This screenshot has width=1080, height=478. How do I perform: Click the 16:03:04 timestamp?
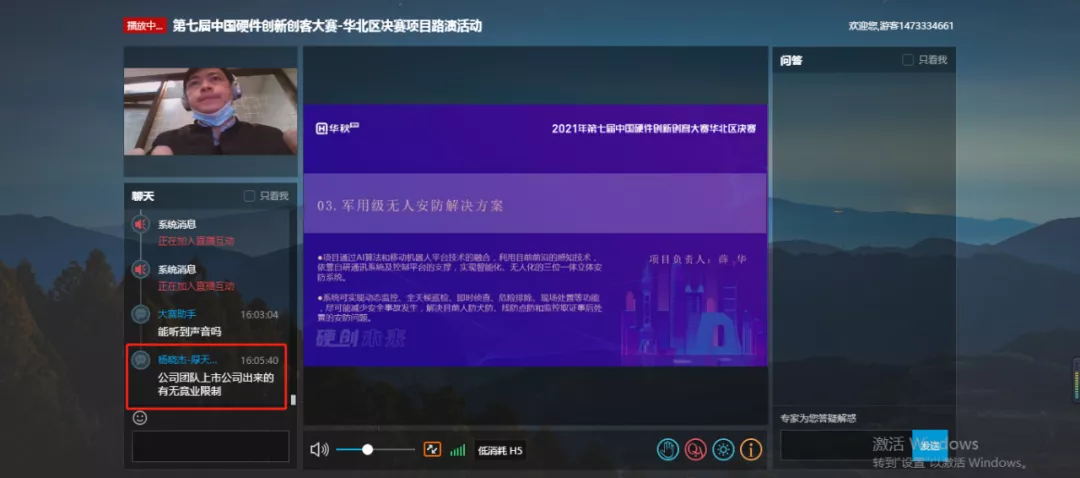(259, 315)
